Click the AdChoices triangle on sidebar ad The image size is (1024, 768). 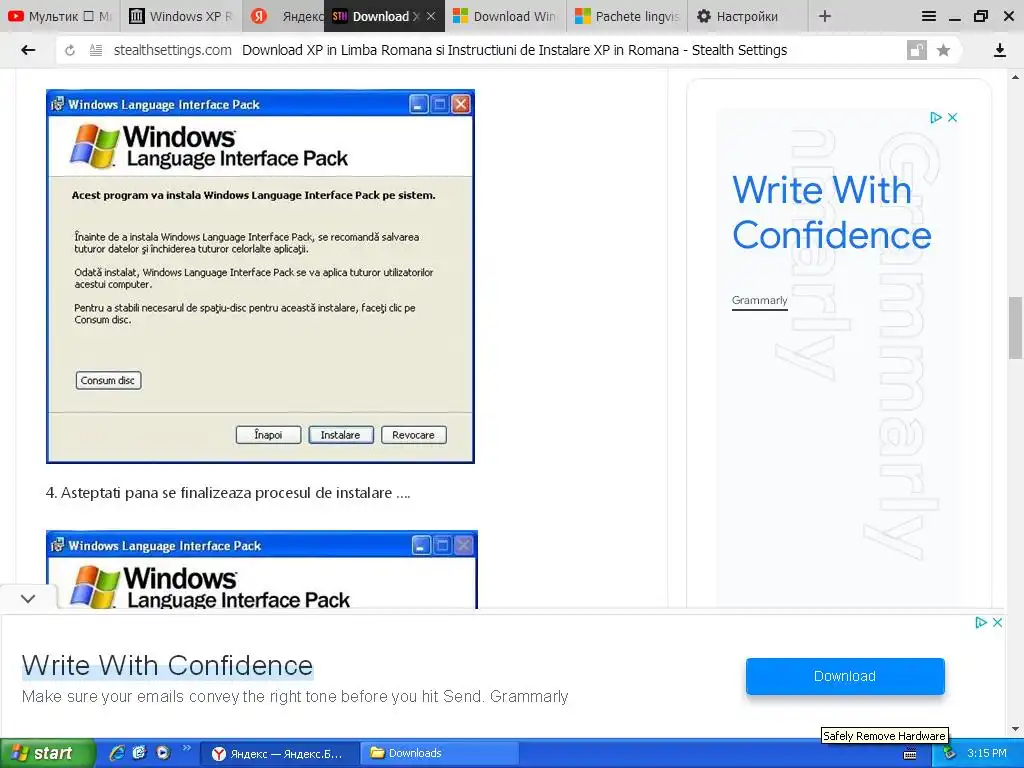935,118
